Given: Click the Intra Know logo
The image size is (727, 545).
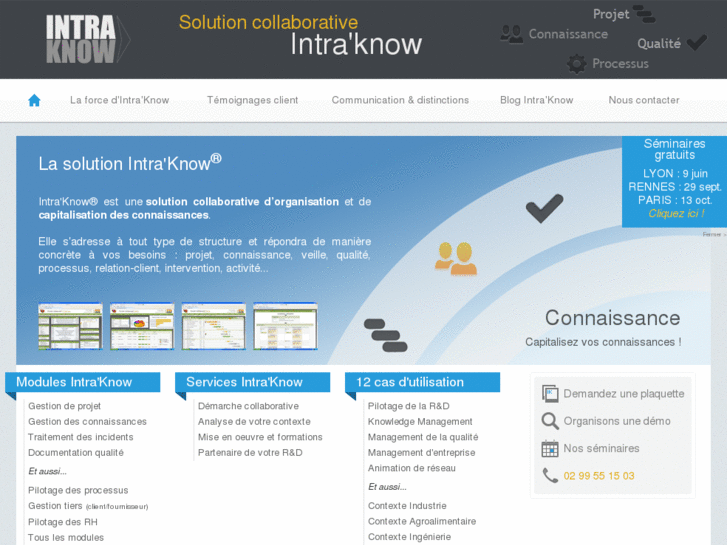Looking at the screenshot, I should pos(88,39).
